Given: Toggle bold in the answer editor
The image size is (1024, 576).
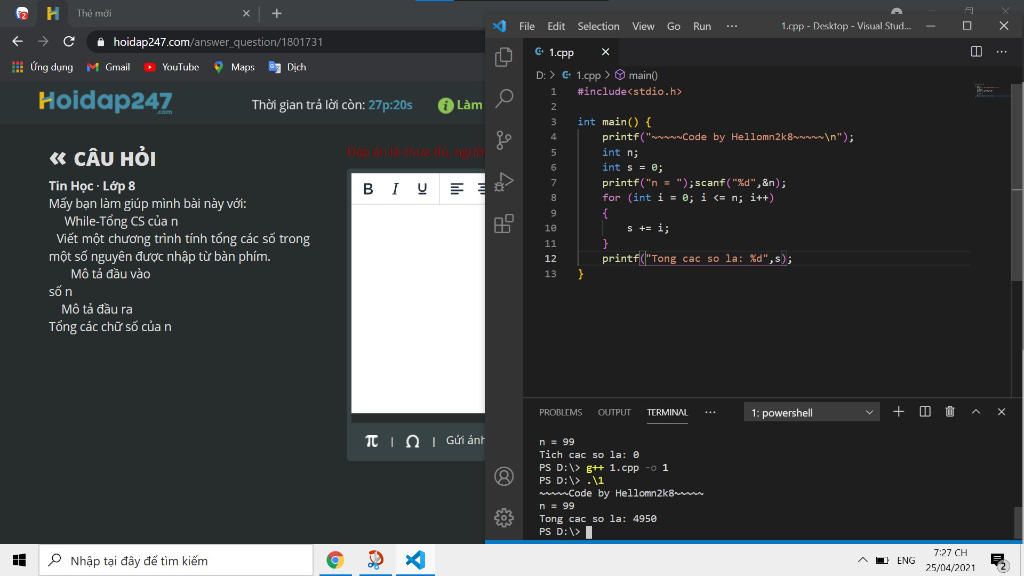Looking at the screenshot, I should 368,189.
